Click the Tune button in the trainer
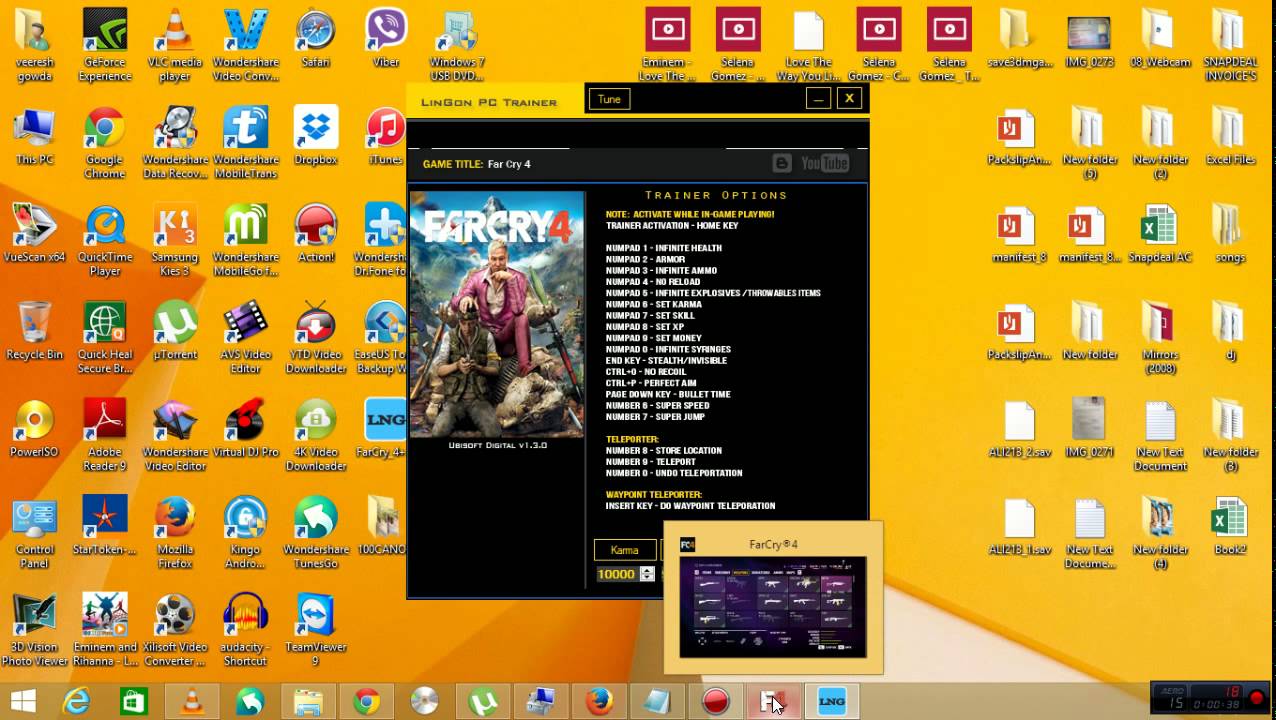The width and height of the screenshot is (1276, 720). [x=609, y=98]
